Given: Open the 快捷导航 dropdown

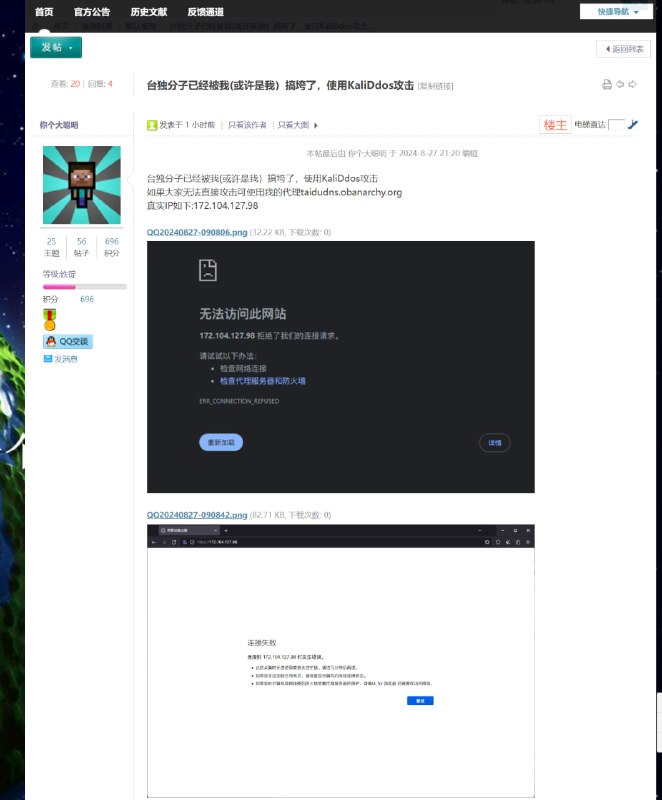Looking at the screenshot, I should (616, 11).
